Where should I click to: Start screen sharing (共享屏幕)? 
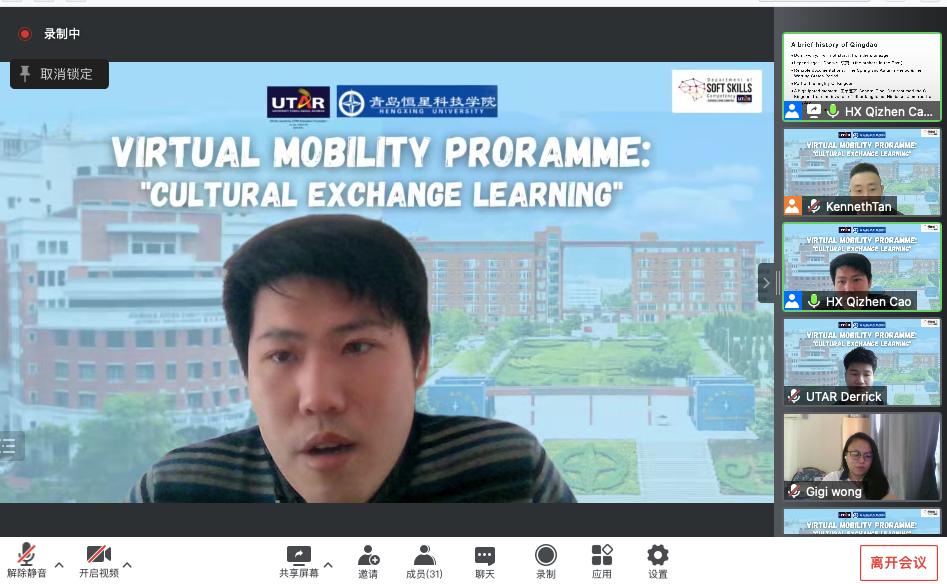click(298, 560)
